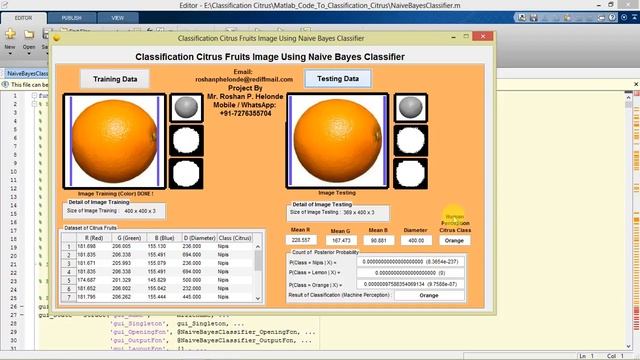Select the D (Diameter) column header
The height and width of the screenshot is (360, 640).
coord(199,238)
